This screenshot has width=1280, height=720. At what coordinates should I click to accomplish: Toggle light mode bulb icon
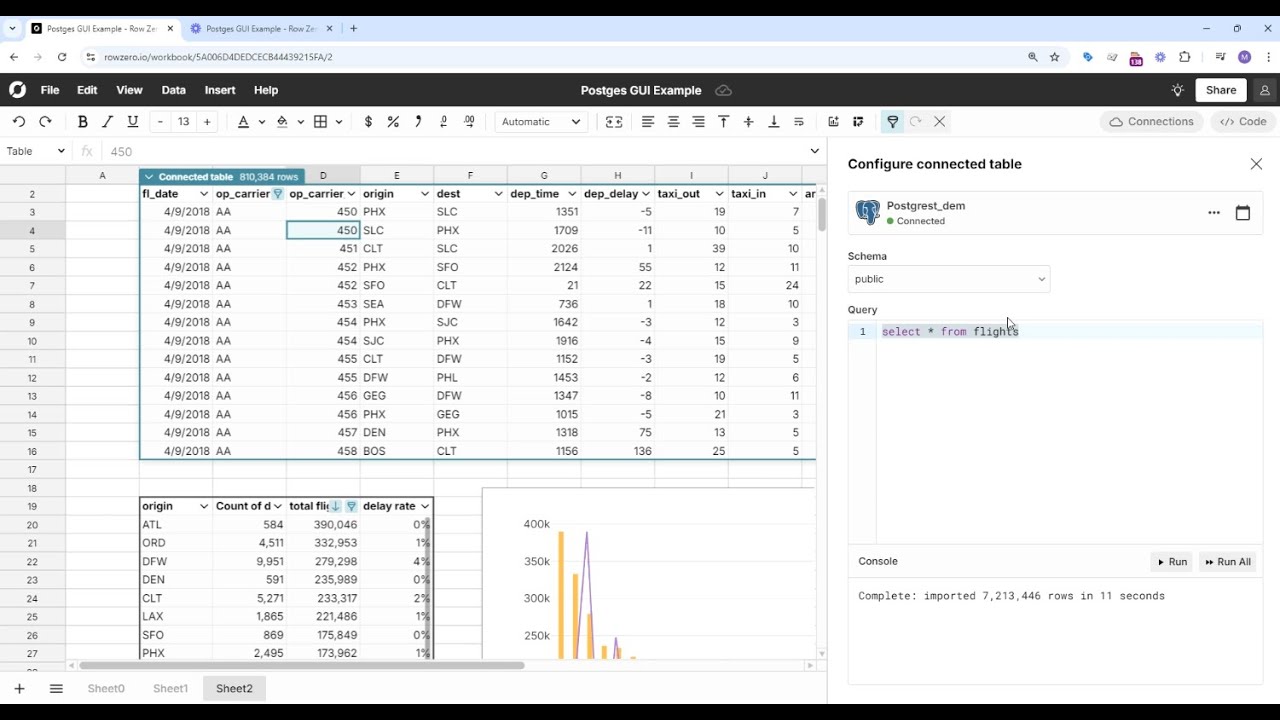1178,90
